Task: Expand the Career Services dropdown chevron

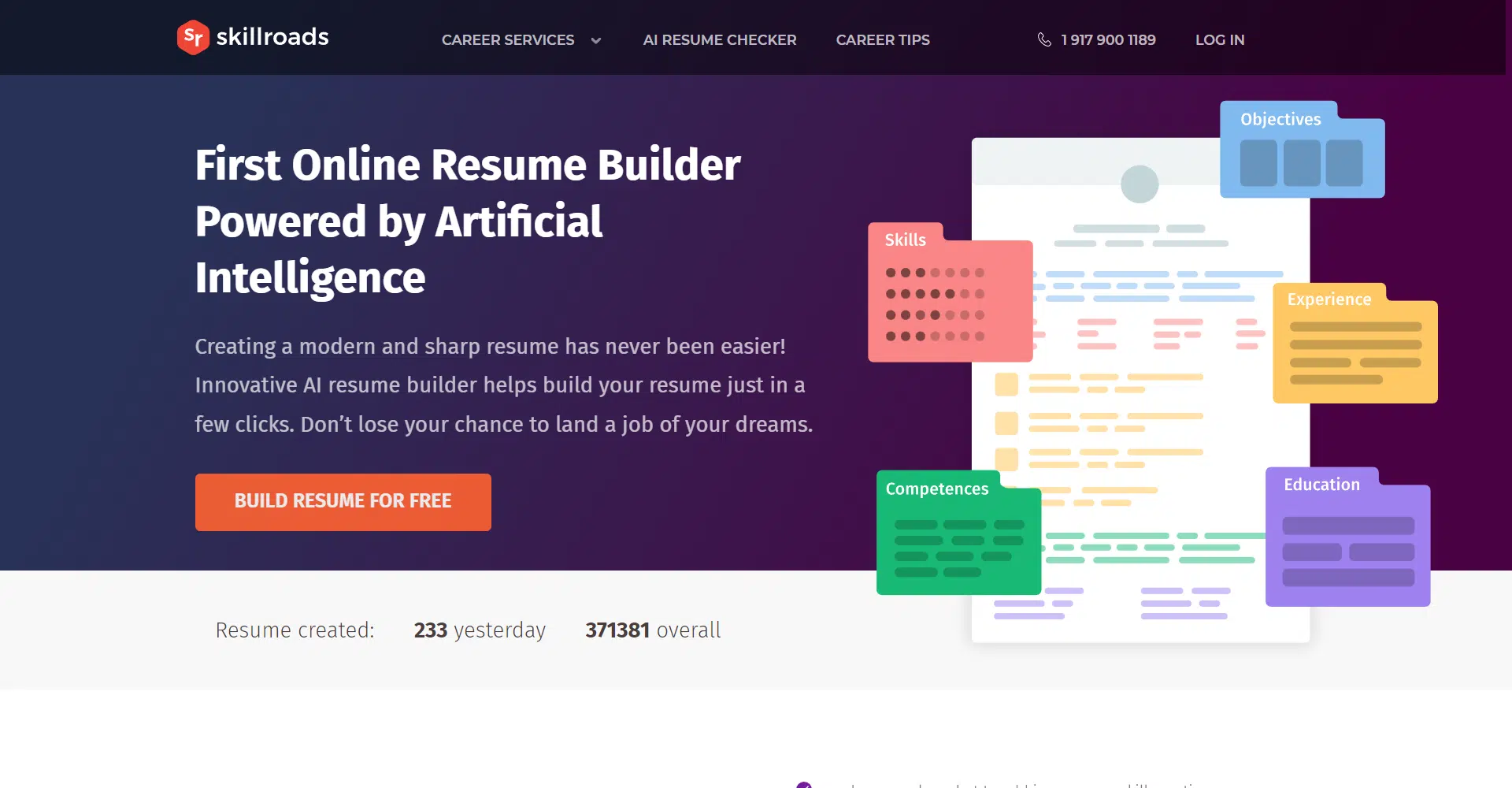Action: click(x=596, y=40)
